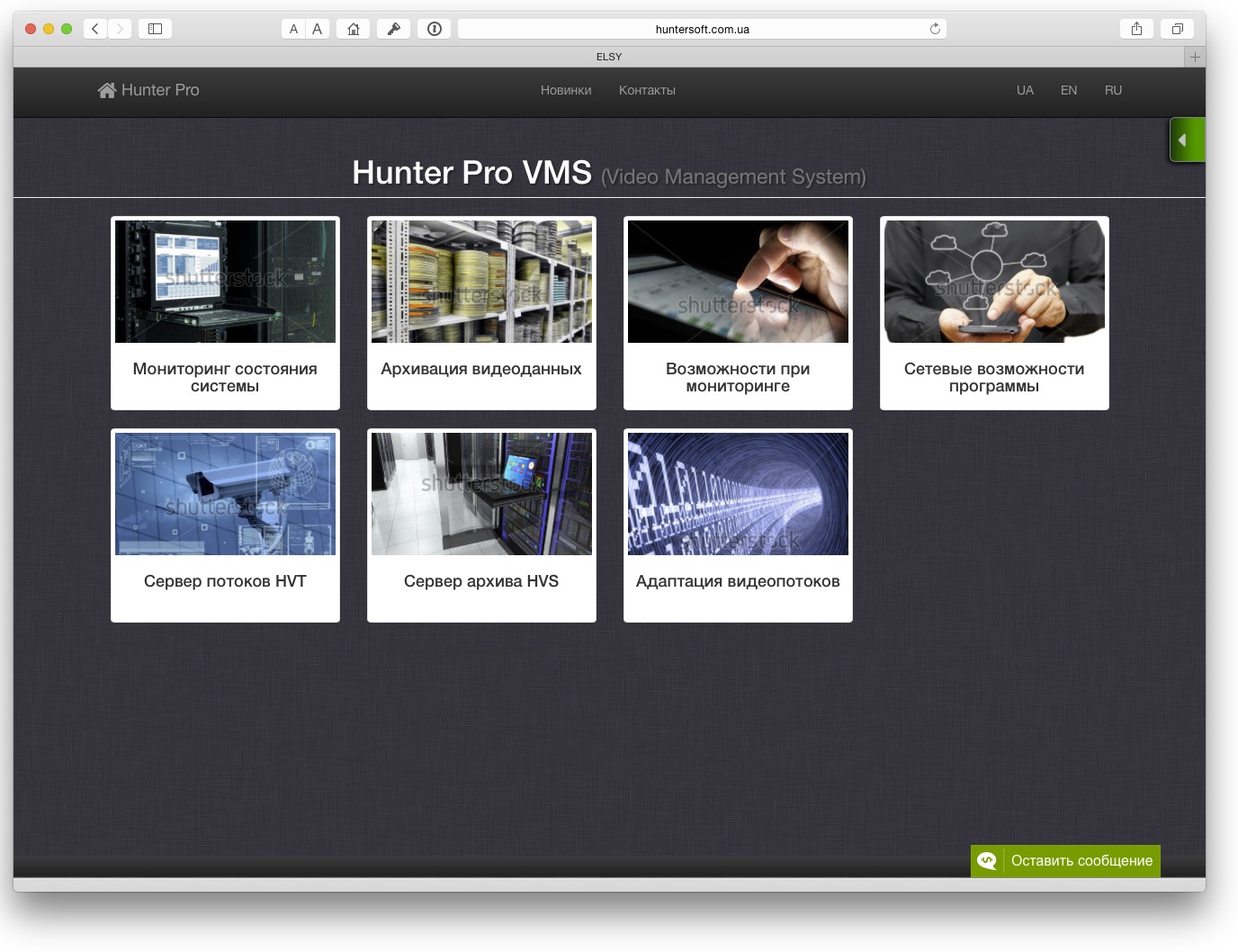Click the 1Password toolbar icon

(435, 29)
